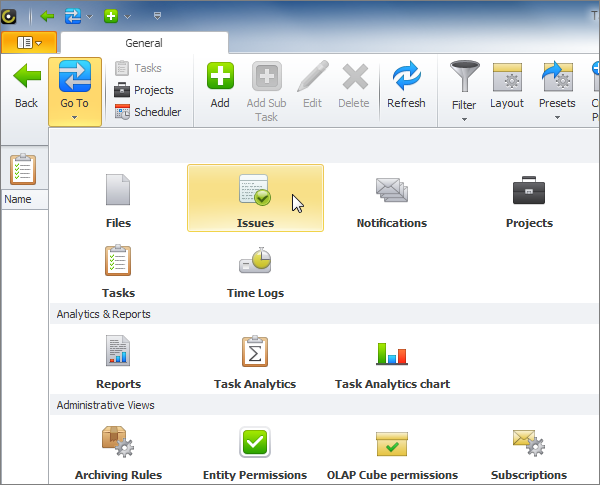The image size is (600, 485).
Task: Click the task clipboard icon above Name column
Action: (x=23, y=169)
